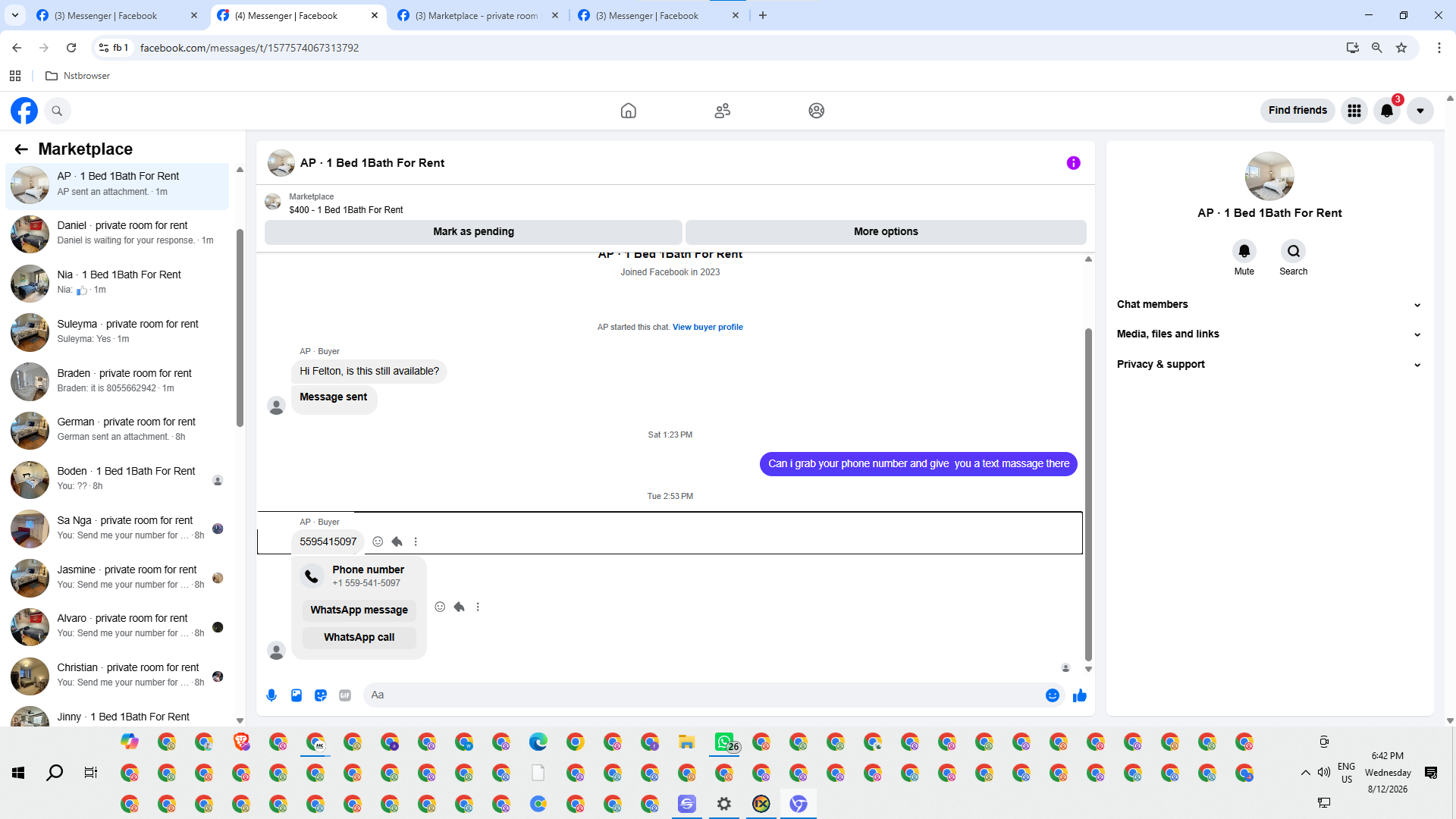Open conversation information purple icon
This screenshot has height=819, width=1456.
point(1074,163)
